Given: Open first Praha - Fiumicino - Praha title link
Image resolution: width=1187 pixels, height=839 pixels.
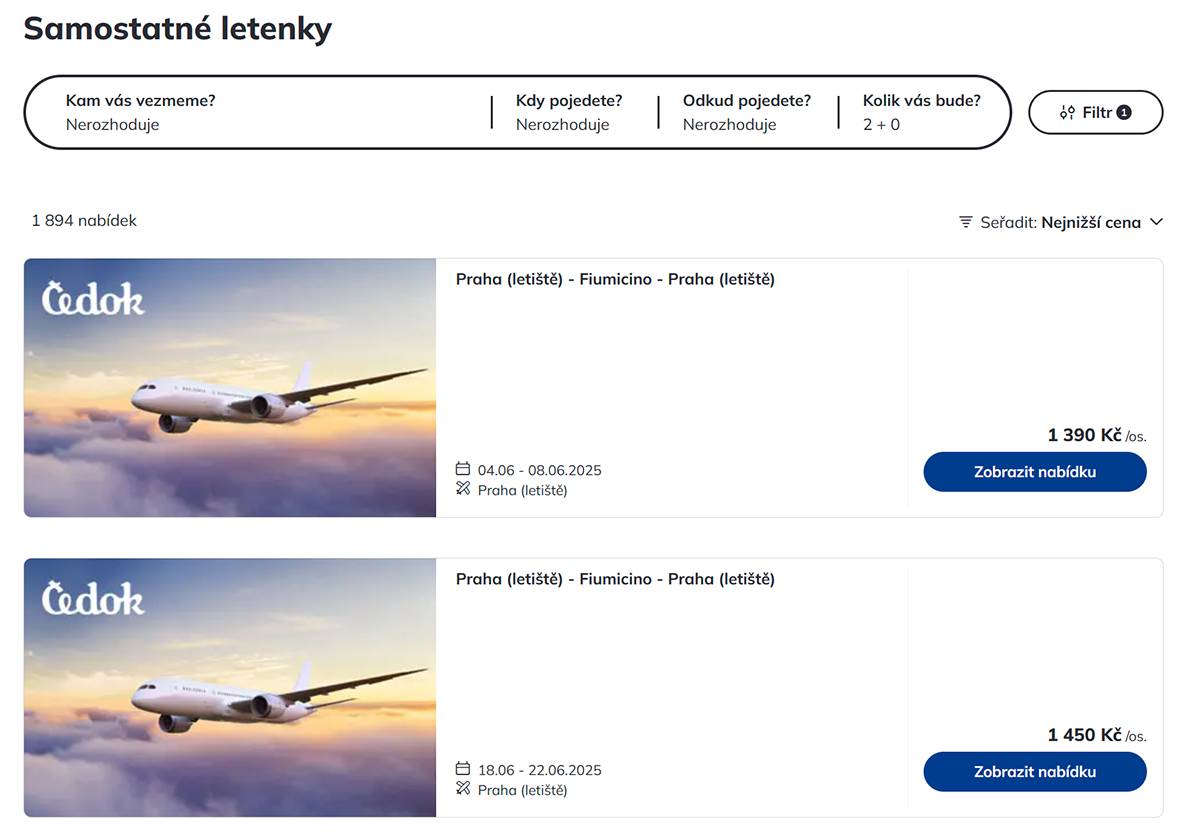Looking at the screenshot, I should click(x=615, y=279).
